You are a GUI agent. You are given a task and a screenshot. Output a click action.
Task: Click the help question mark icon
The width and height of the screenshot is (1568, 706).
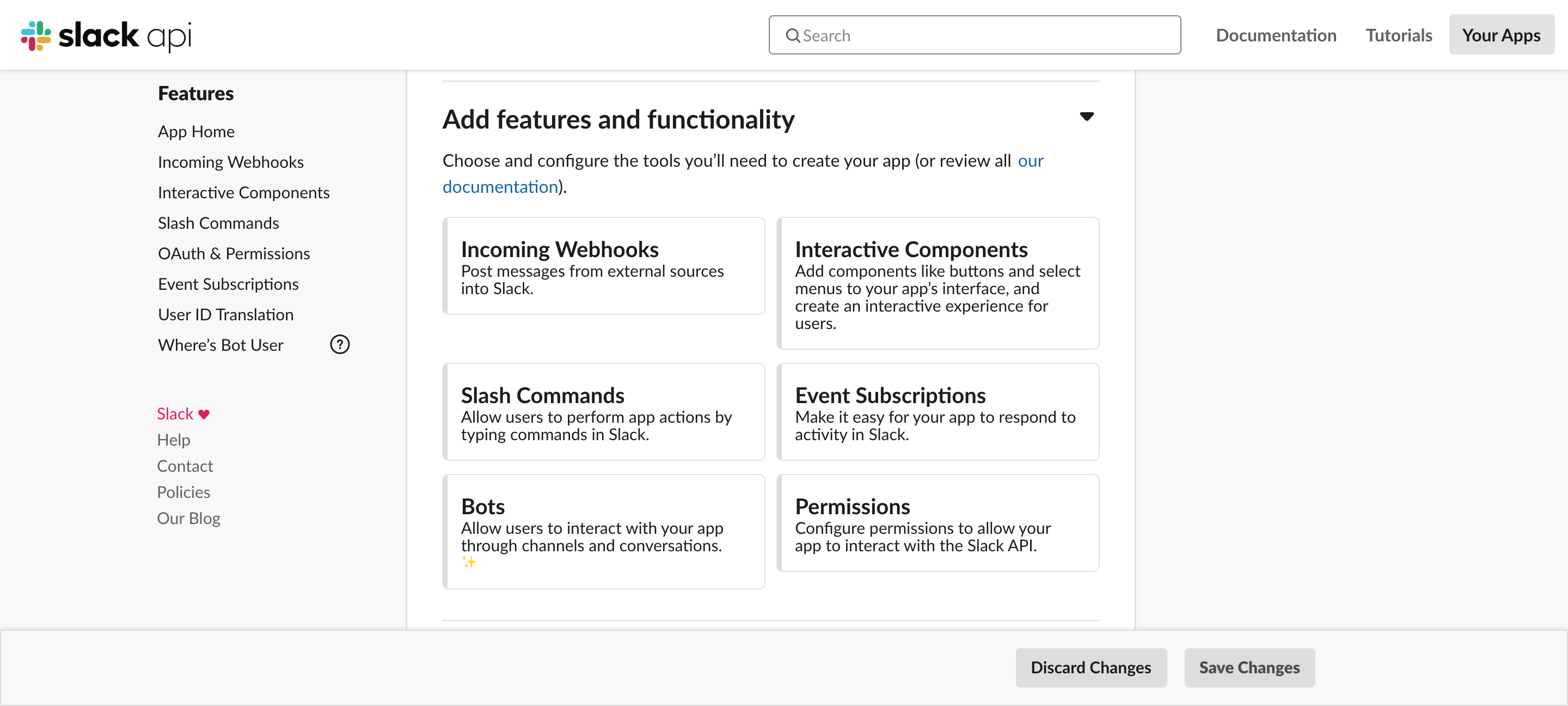pyautogui.click(x=340, y=345)
